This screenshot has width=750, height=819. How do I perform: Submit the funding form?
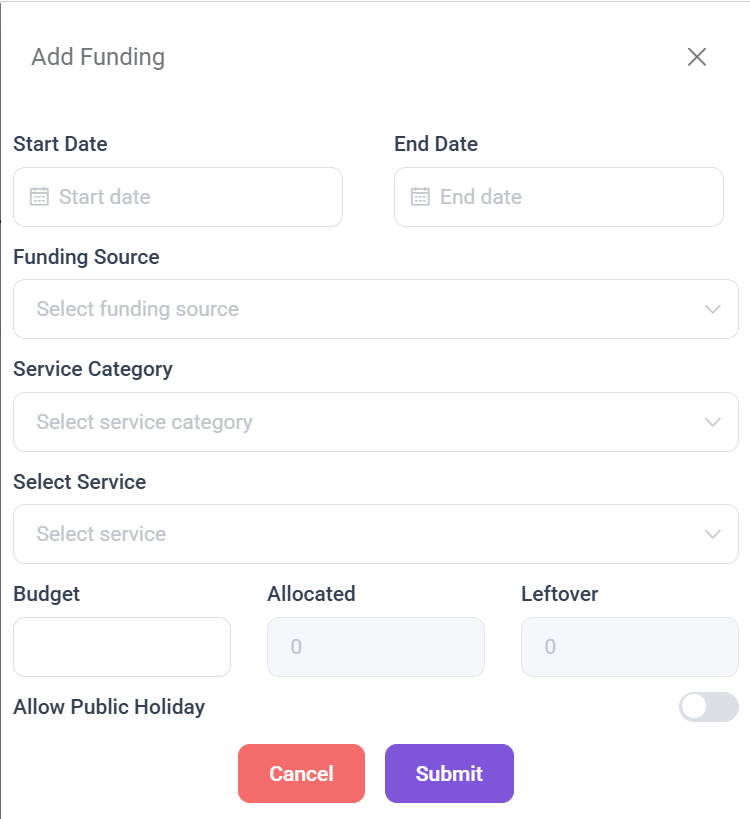pyautogui.click(x=449, y=773)
